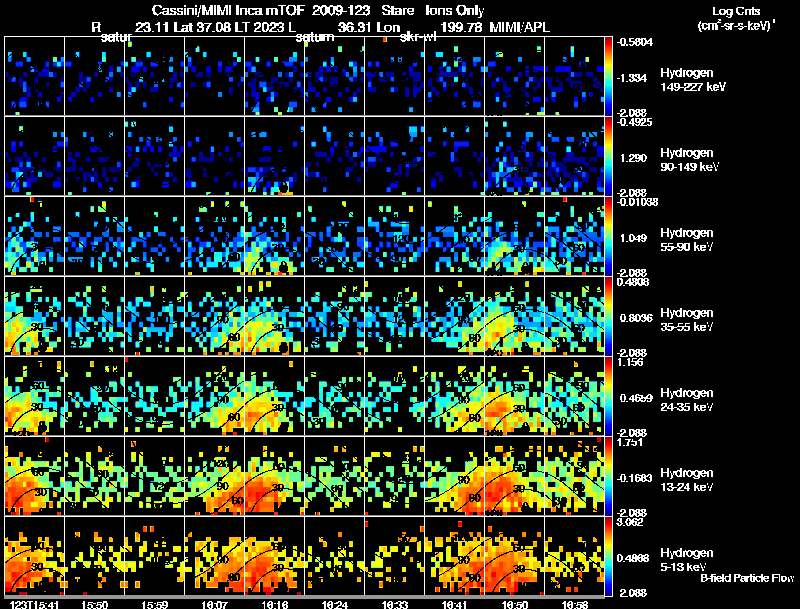Click the 1.751 color scale value
The image size is (800, 609).
pos(630,443)
